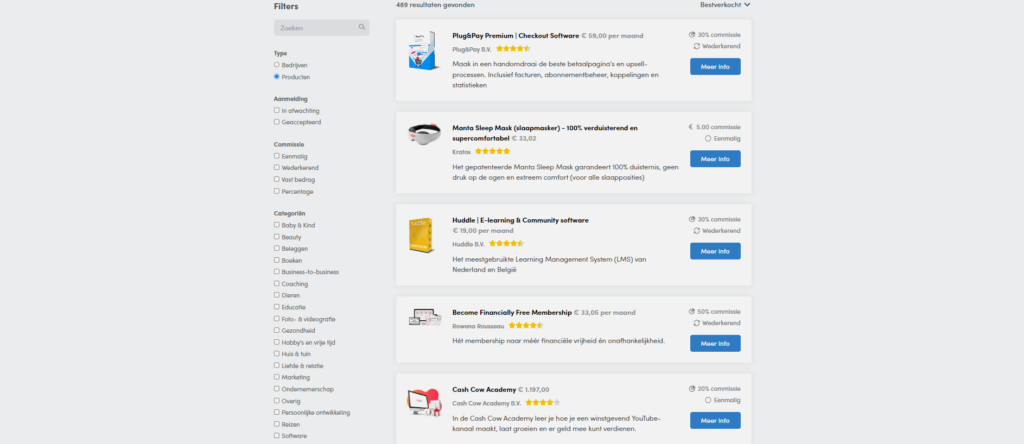Check the Dieren category
This screenshot has width=1024, height=444.
(277, 295)
